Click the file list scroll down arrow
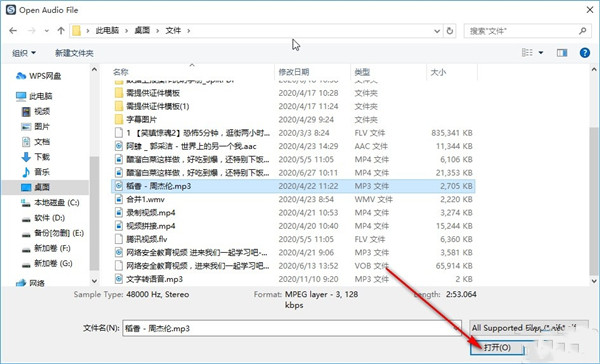 [x=594, y=281]
